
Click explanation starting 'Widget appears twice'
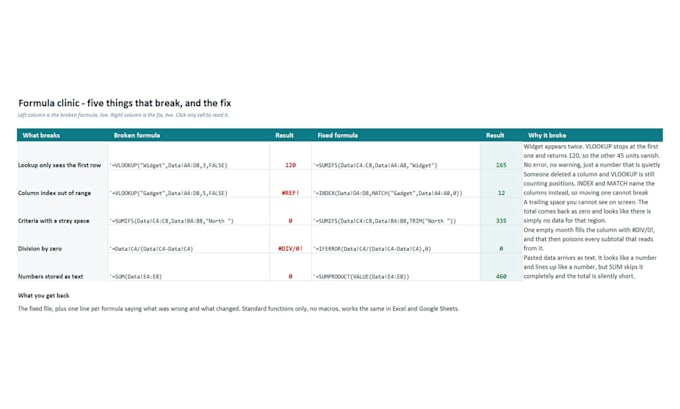pyautogui.click(x=592, y=156)
